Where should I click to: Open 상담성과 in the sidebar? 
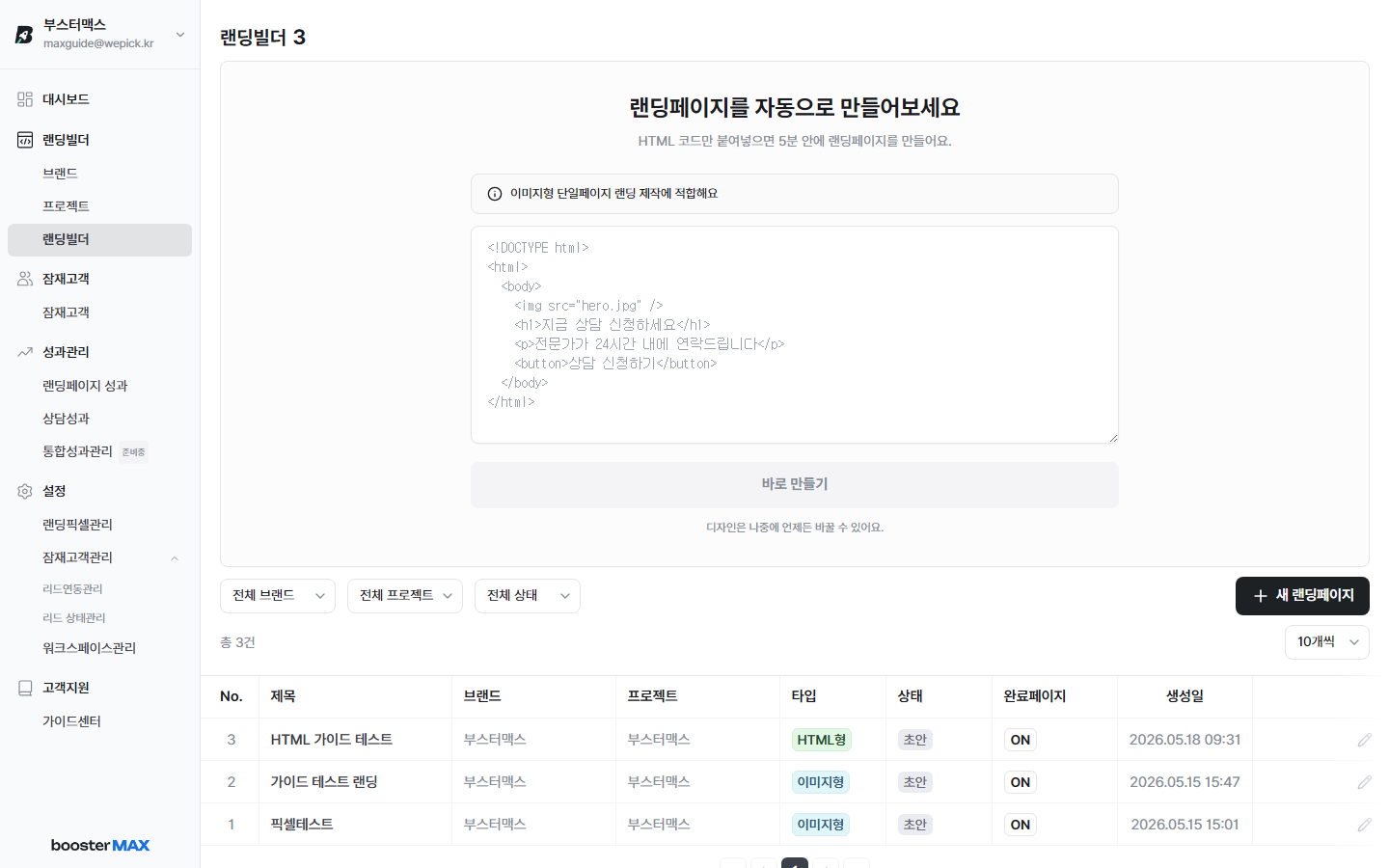(66, 419)
